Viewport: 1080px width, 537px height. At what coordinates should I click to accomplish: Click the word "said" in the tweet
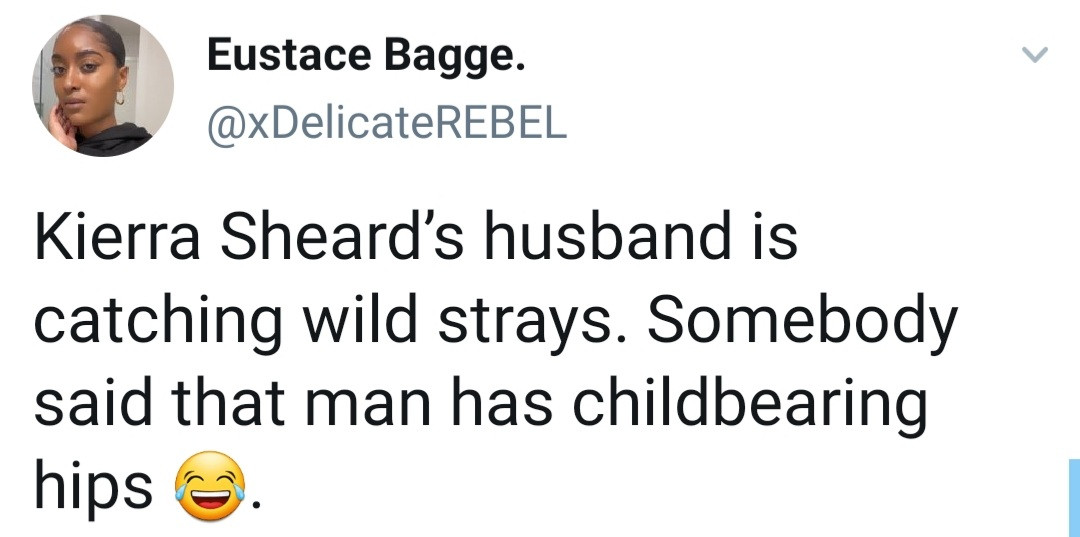(88, 402)
